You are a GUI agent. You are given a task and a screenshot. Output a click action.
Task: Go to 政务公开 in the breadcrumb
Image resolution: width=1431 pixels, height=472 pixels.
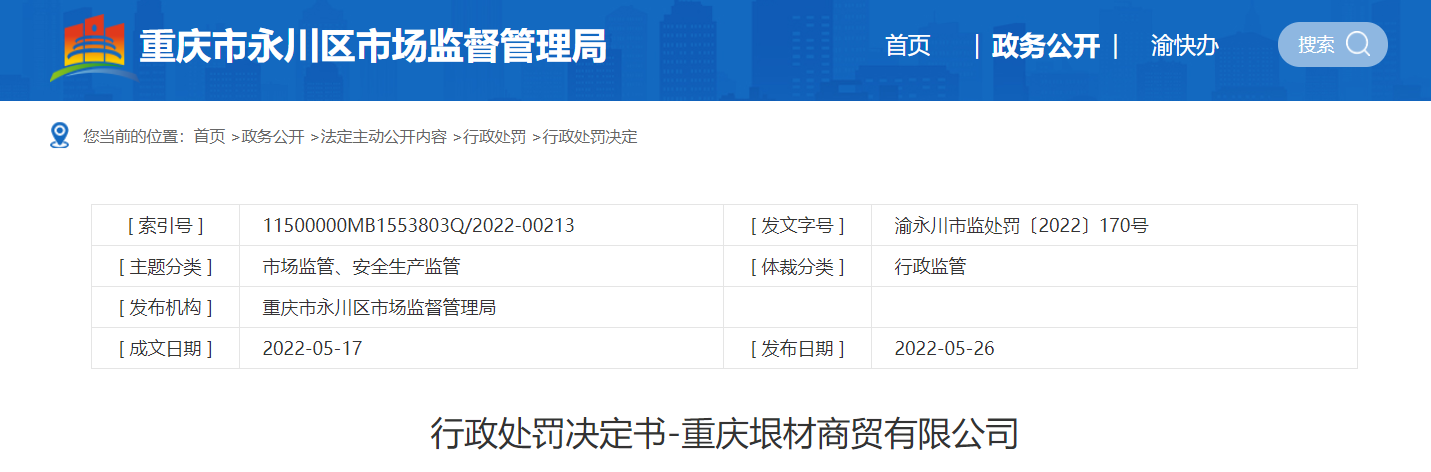click(272, 137)
